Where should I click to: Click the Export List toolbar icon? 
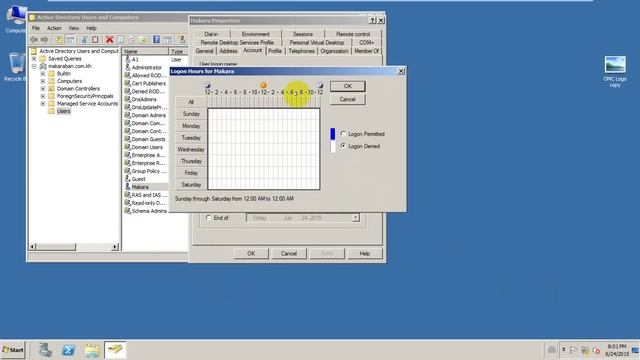(142, 39)
